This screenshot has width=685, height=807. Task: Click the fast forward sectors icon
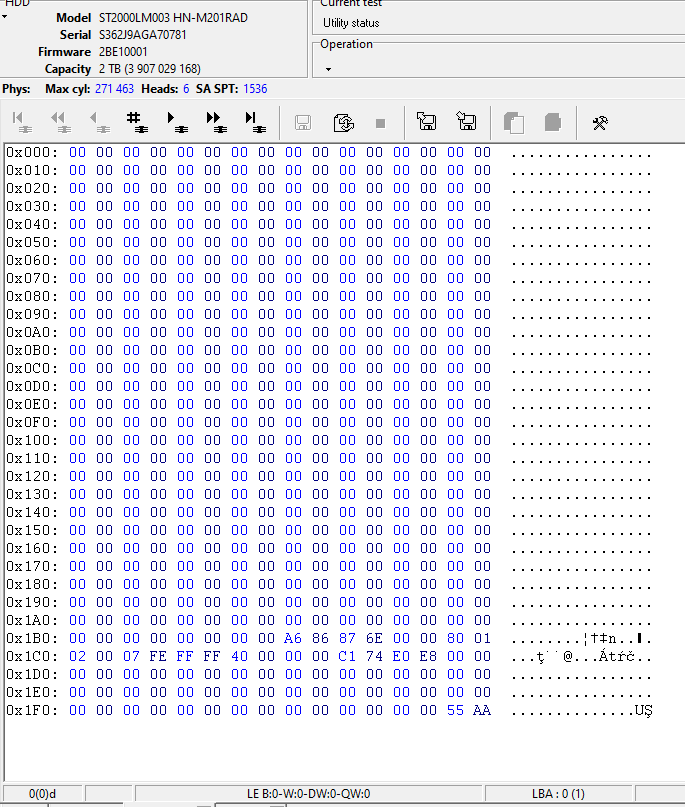pyautogui.click(x=215, y=122)
